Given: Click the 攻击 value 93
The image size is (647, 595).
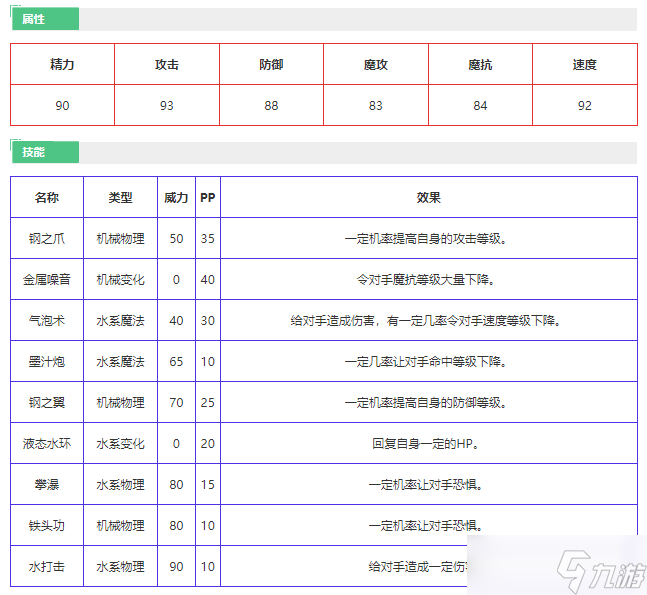Looking at the screenshot, I should point(167,106).
